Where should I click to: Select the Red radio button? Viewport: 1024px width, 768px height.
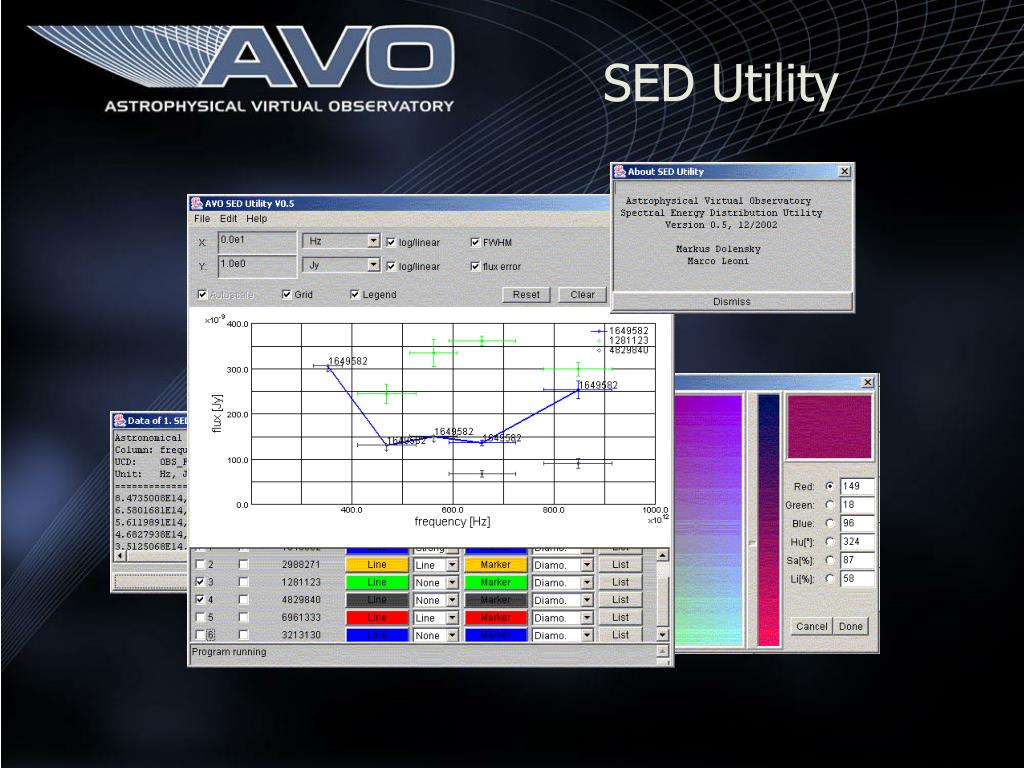(830, 486)
